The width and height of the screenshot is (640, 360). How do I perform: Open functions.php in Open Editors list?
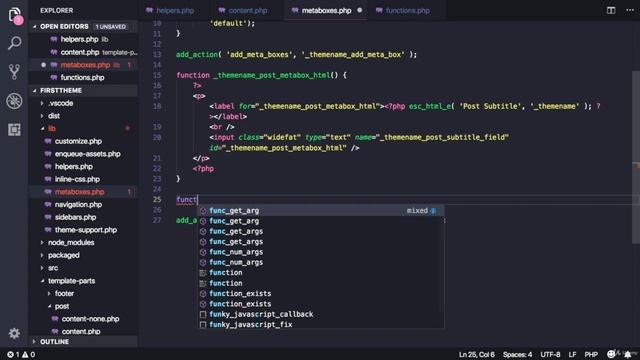[x=84, y=78]
